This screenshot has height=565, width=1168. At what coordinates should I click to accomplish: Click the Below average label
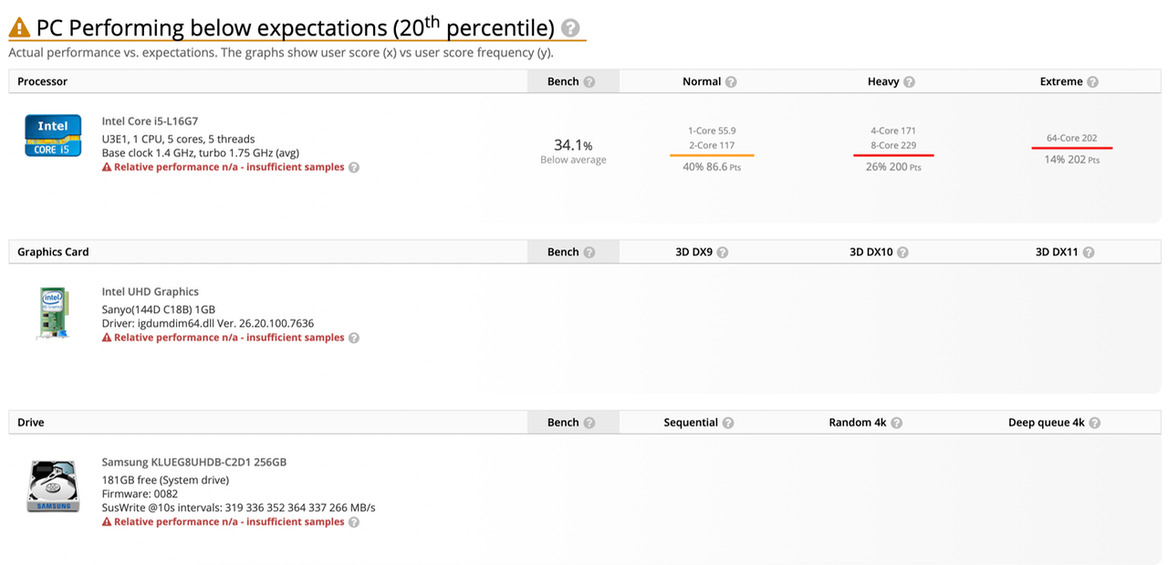click(x=573, y=160)
